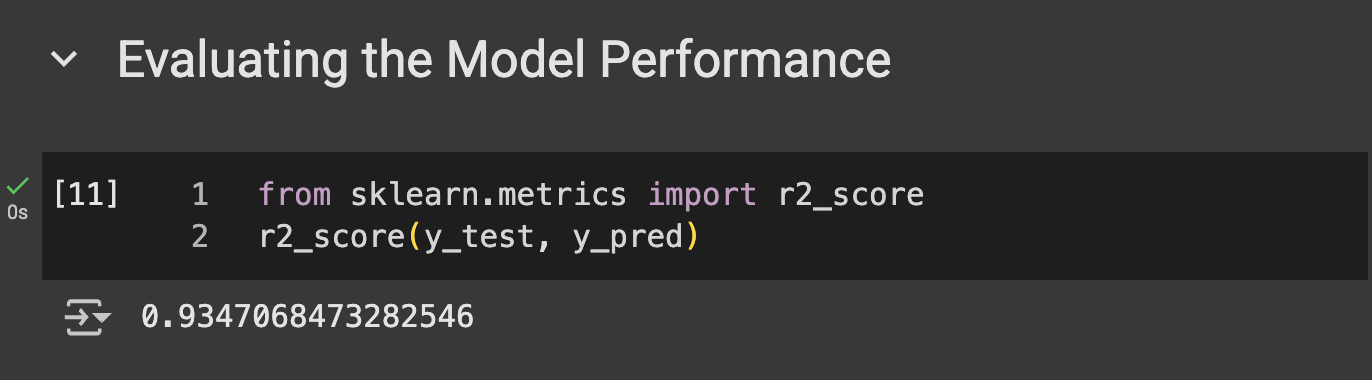Click the yellow opening parenthesis

(x=415, y=239)
